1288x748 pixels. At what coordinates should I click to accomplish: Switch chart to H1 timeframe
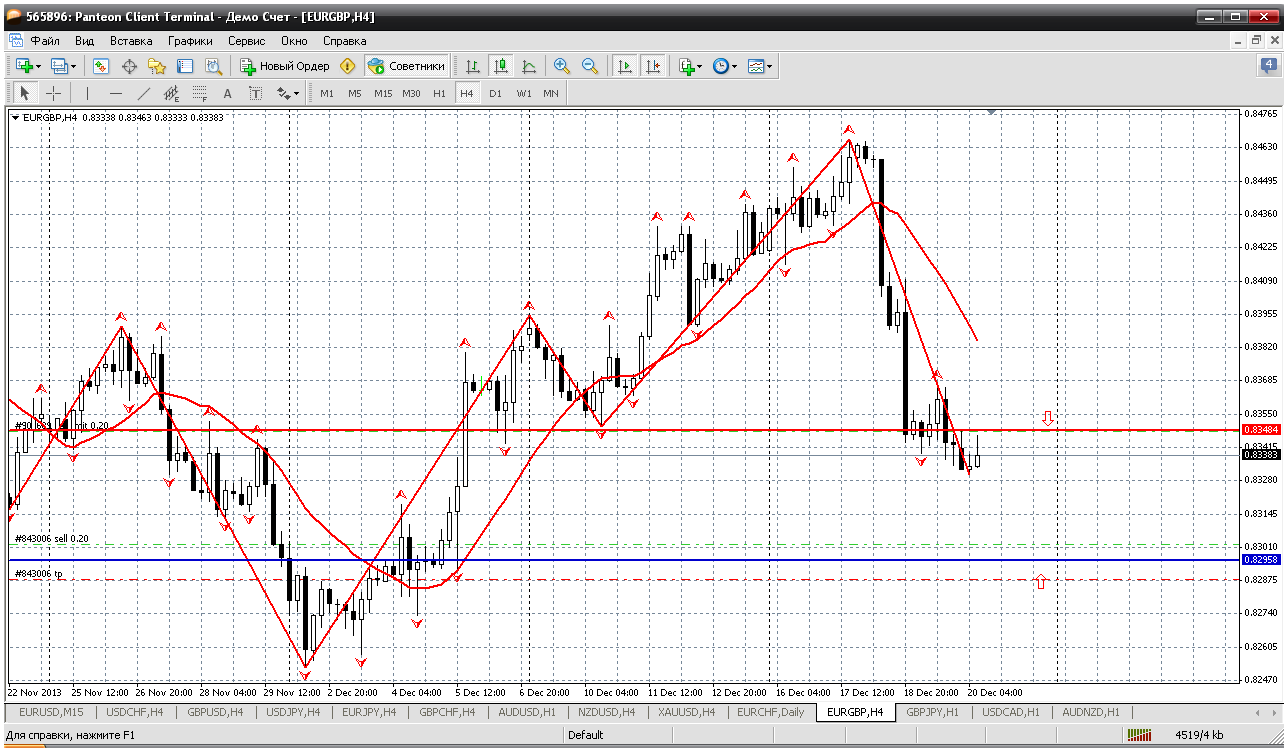pos(439,93)
